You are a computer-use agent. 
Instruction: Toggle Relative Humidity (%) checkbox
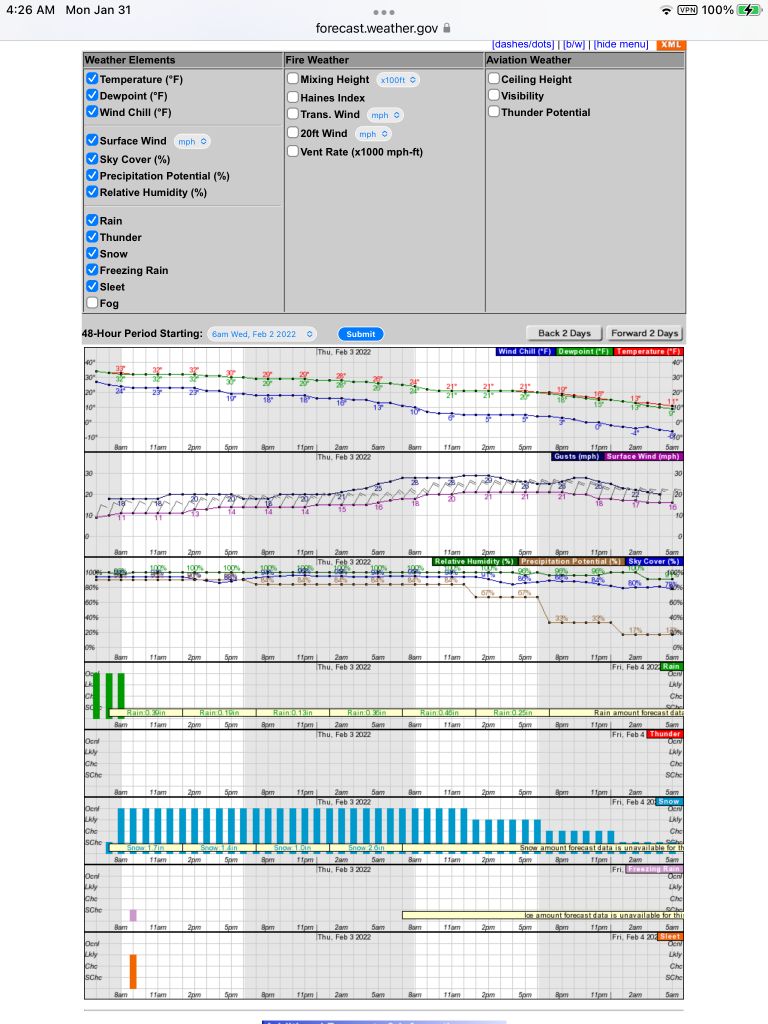tap(92, 191)
